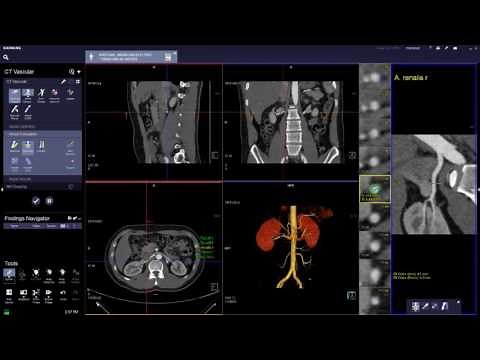Select the topmost vessel cross-section thumbnail
The image size is (480, 360).
pyautogui.click(x=374, y=76)
